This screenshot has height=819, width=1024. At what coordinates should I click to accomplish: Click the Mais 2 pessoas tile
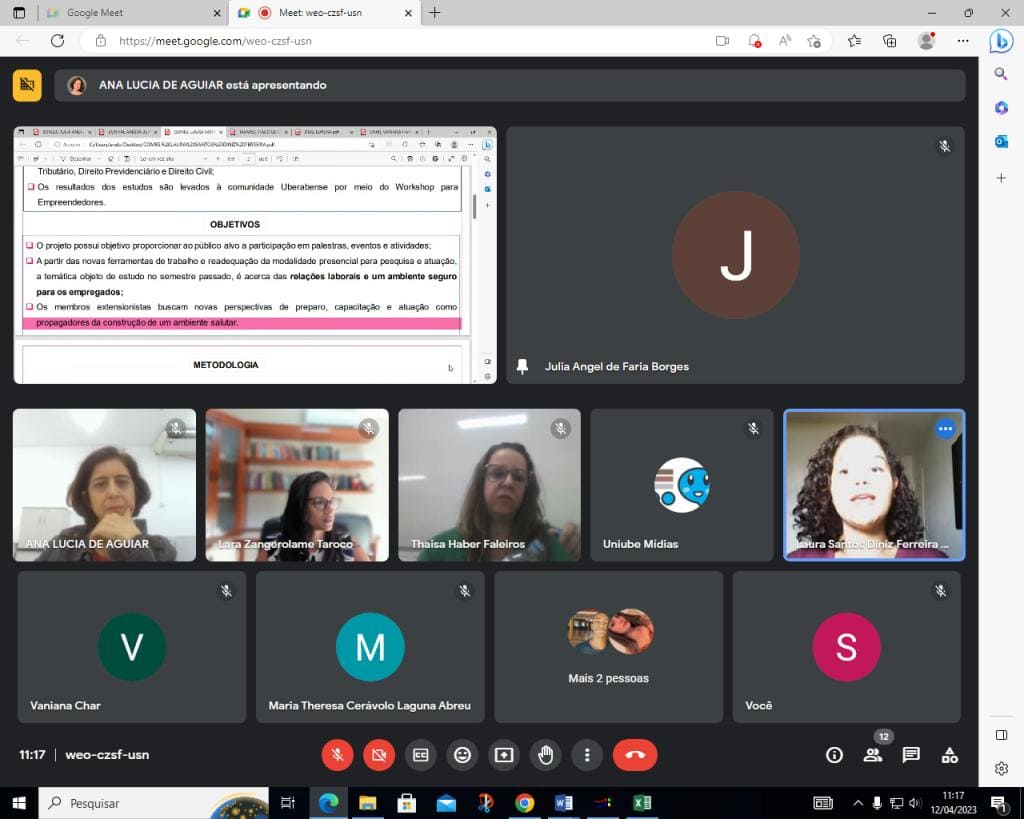pyautogui.click(x=609, y=647)
